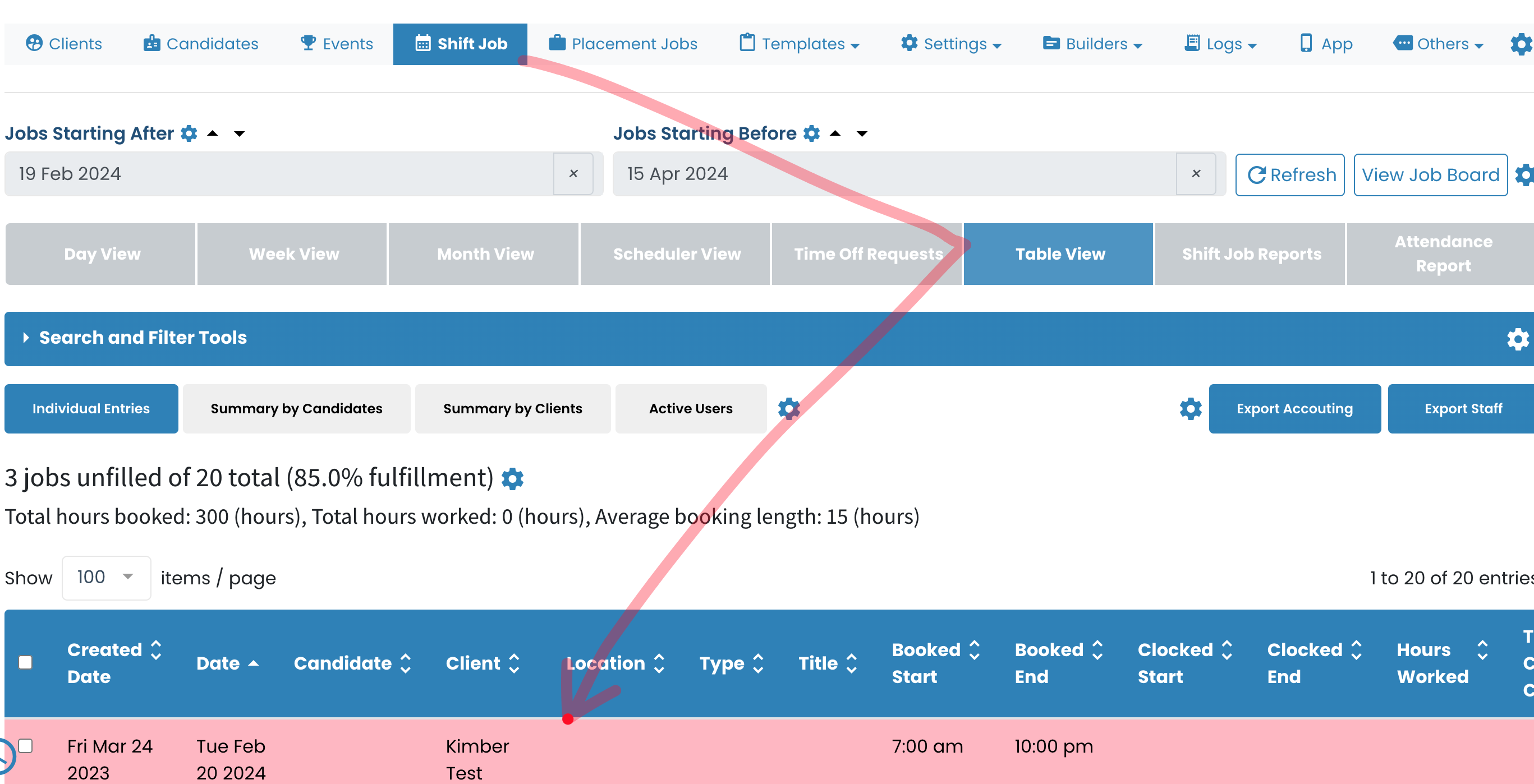Click gear icon beside Active Users tab
Screen dimensions: 1534x784
[x=788, y=408]
